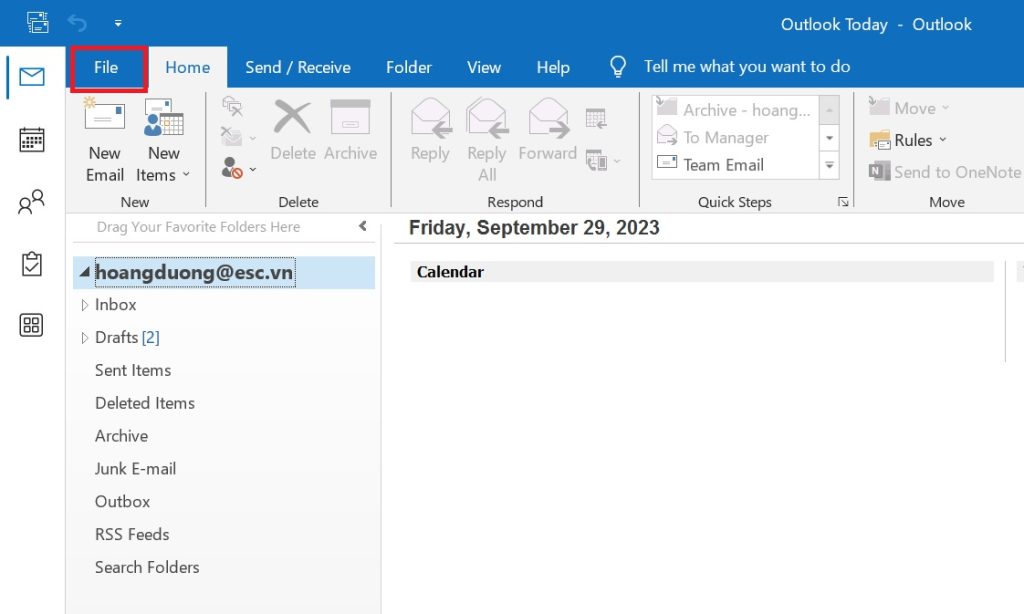This screenshot has height=614, width=1024.
Task: Open the Rules dropdown
Action: pos(908,140)
